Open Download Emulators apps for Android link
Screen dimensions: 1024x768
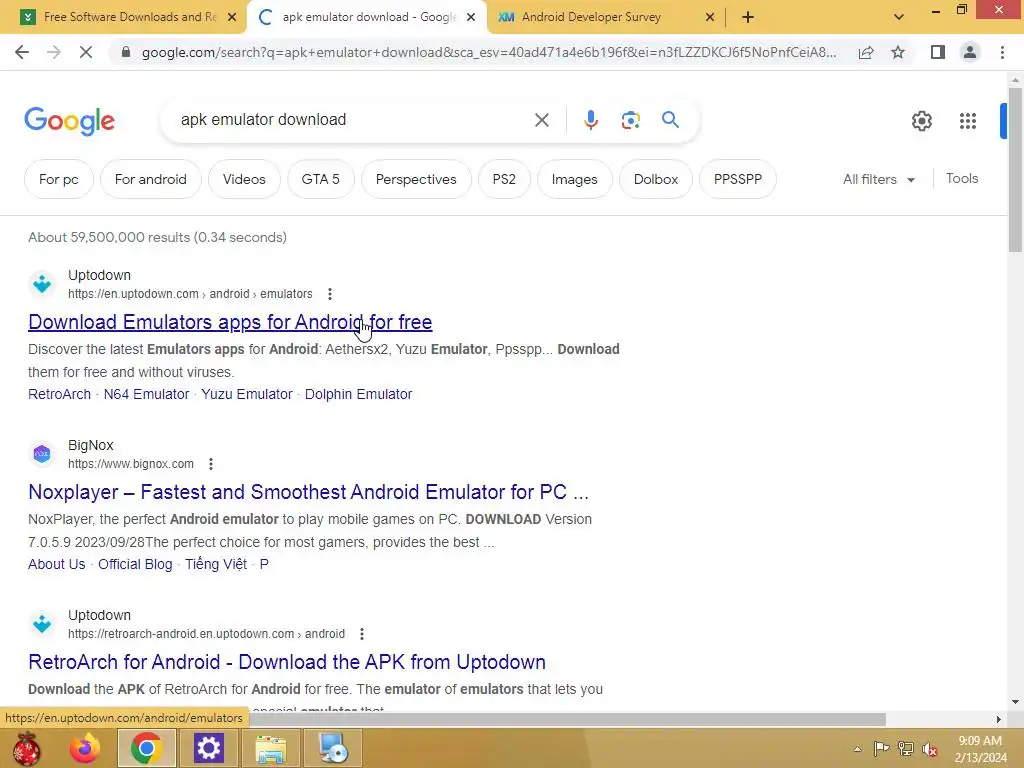click(x=230, y=322)
